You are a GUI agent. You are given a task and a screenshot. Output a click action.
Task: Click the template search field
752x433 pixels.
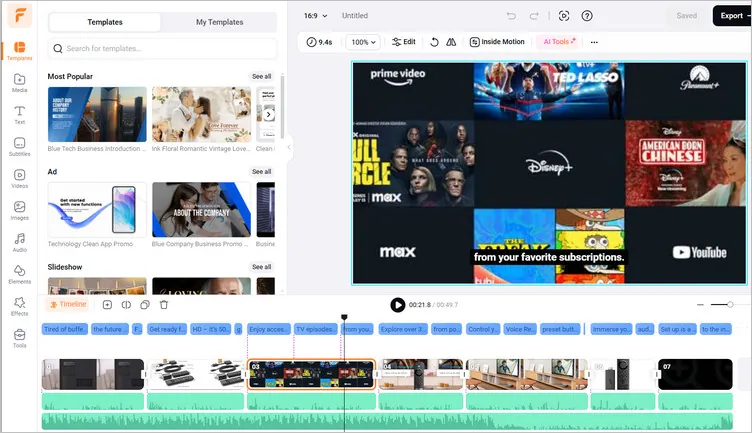tap(163, 48)
